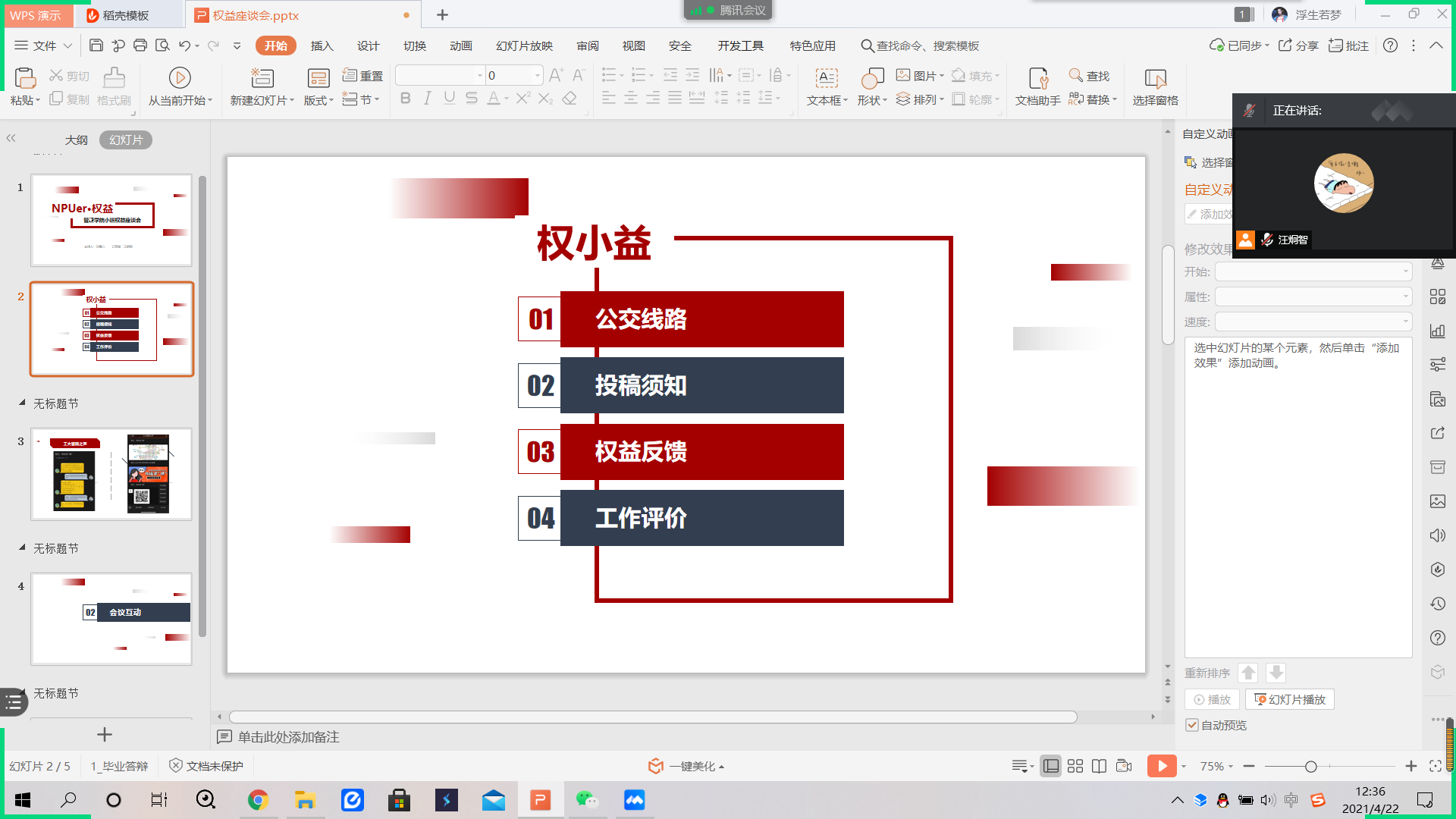This screenshot has height=819, width=1456.
Task: Click the Bold formatting icon
Action: (x=406, y=99)
